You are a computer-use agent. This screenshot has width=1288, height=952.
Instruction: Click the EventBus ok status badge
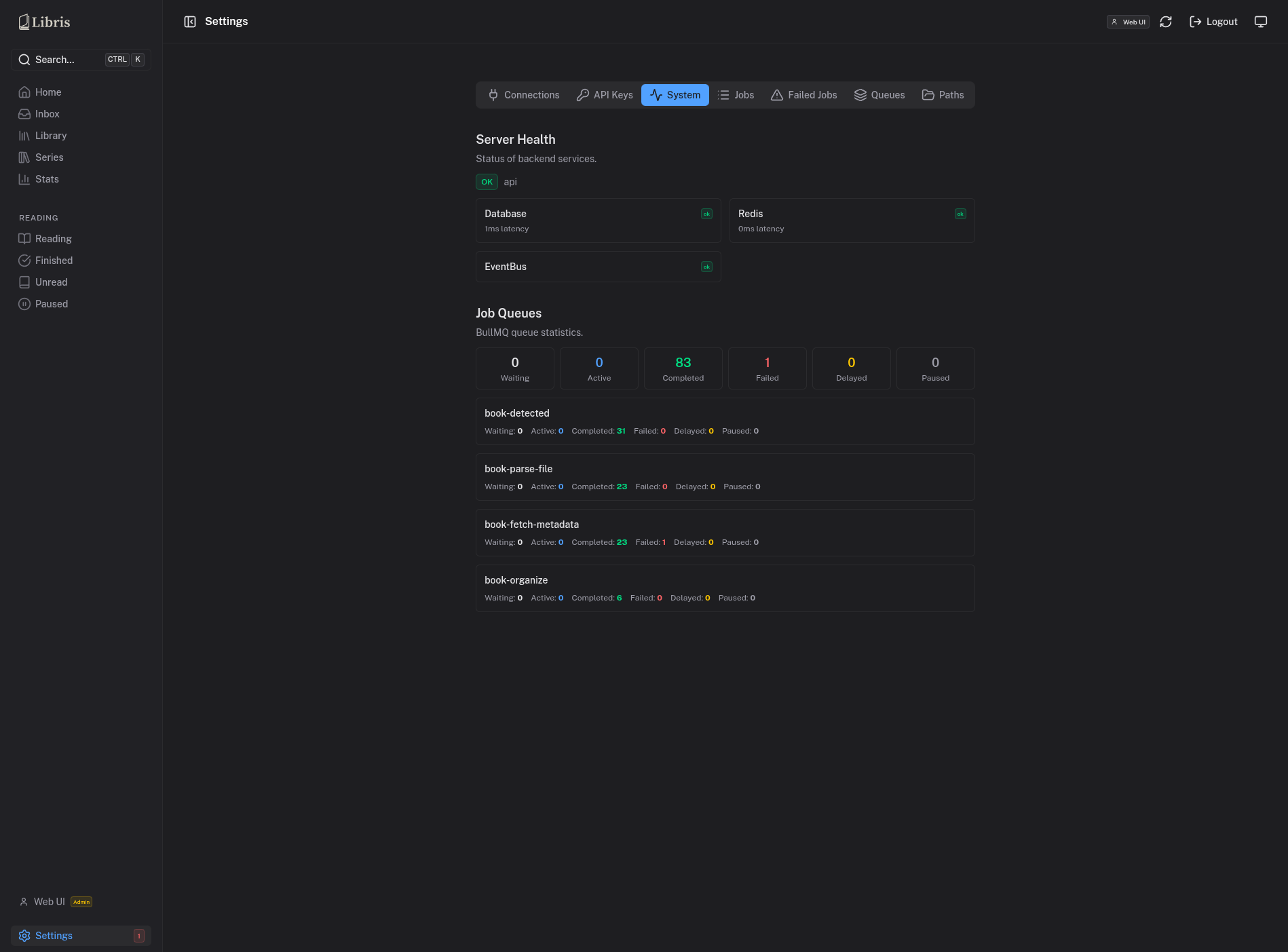click(x=706, y=267)
